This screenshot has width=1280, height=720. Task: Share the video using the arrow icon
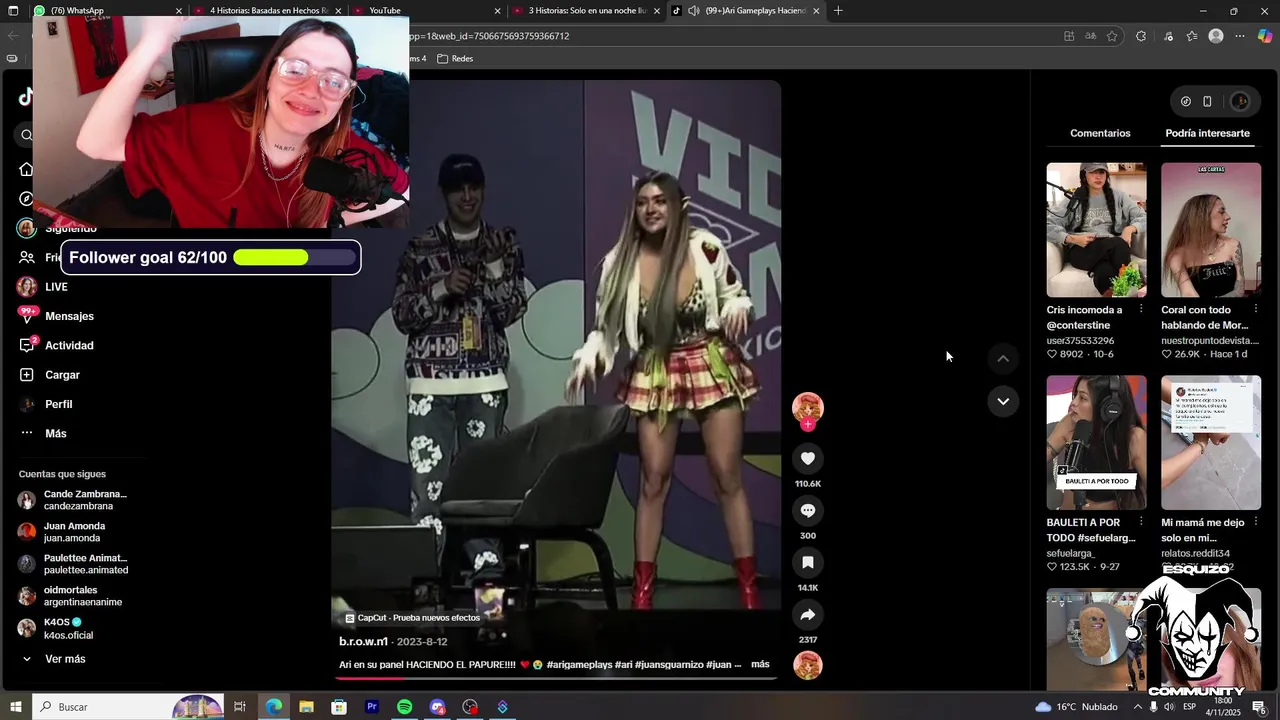pos(808,614)
